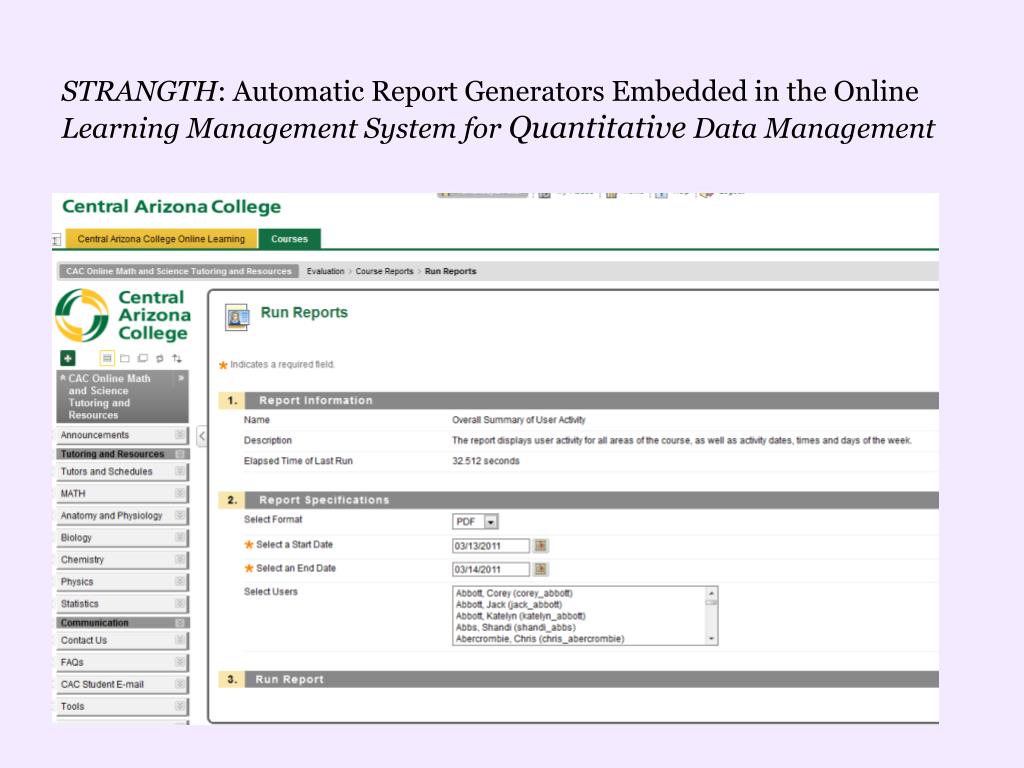Open the Chemistry course menu link
This screenshot has width=1024, height=768.
(x=82, y=560)
